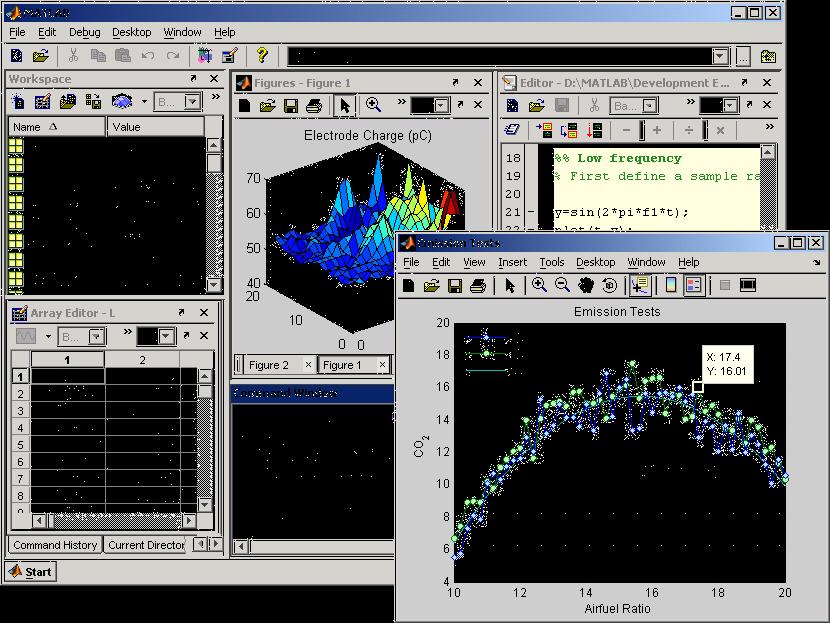This screenshot has height=623, width=830.
Task: Click Print icon in Emission Tests toolbar
Action: [x=478, y=286]
